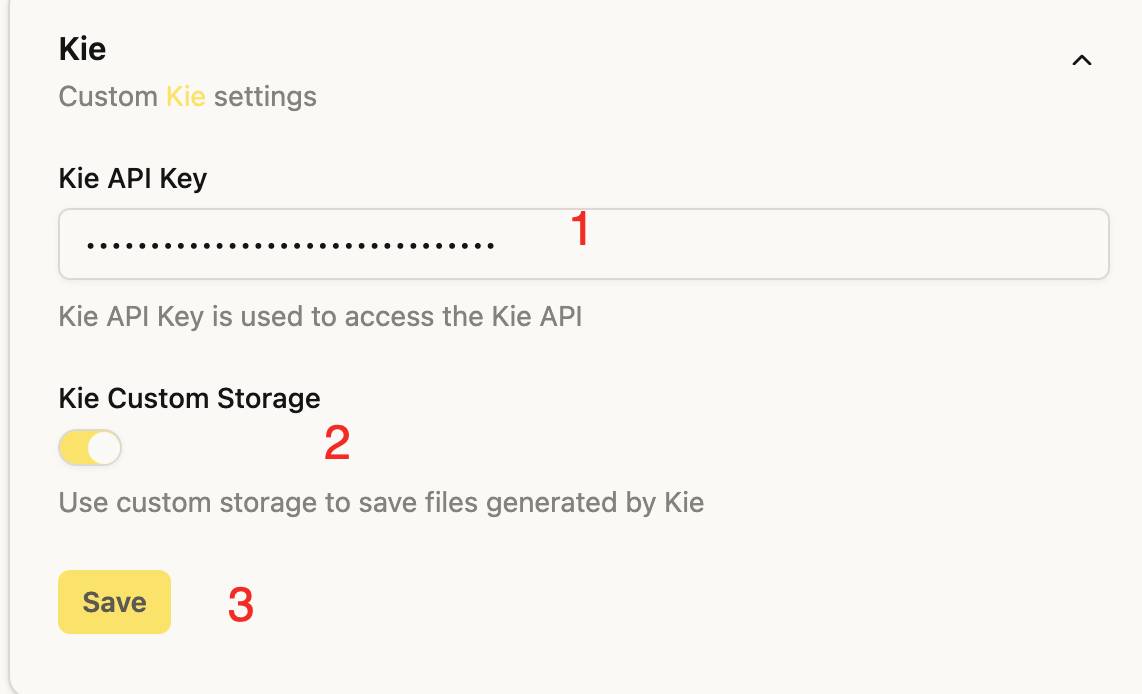
Task: Click the red number 1 annotation
Action: pyautogui.click(x=580, y=230)
